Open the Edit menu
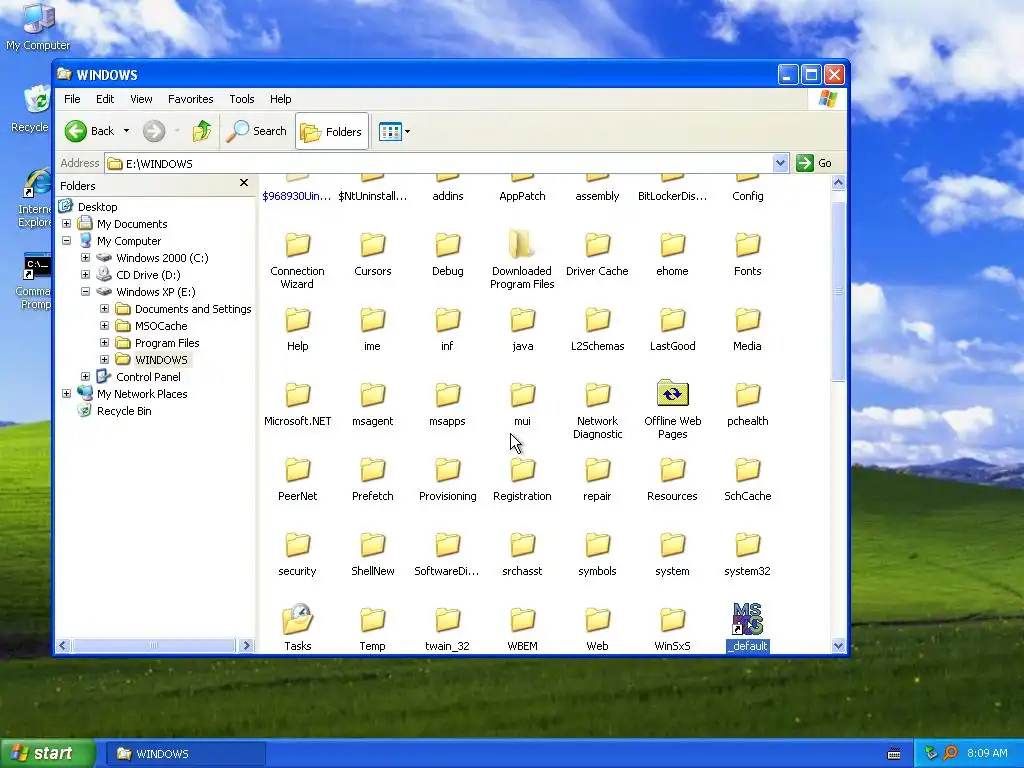Screen dimensions: 1024x768 coord(104,99)
